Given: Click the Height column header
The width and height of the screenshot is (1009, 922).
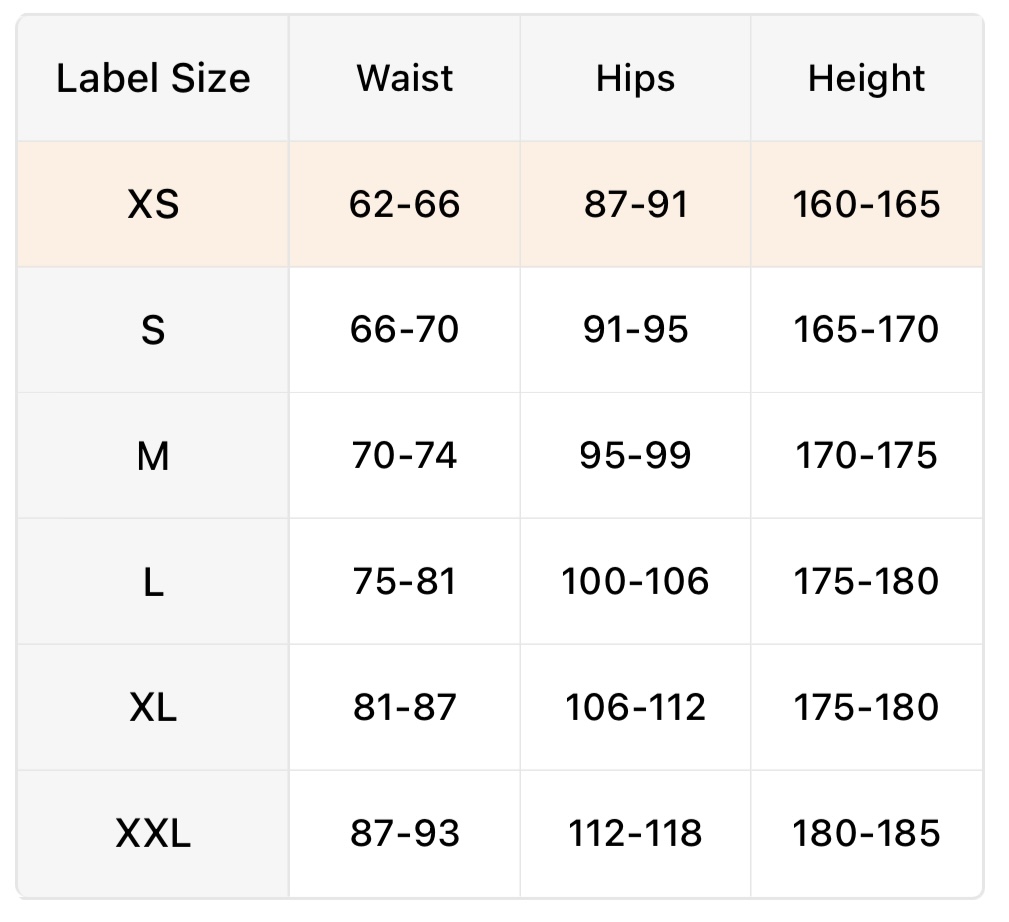Looking at the screenshot, I should pyautogui.click(x=866, y=79).
